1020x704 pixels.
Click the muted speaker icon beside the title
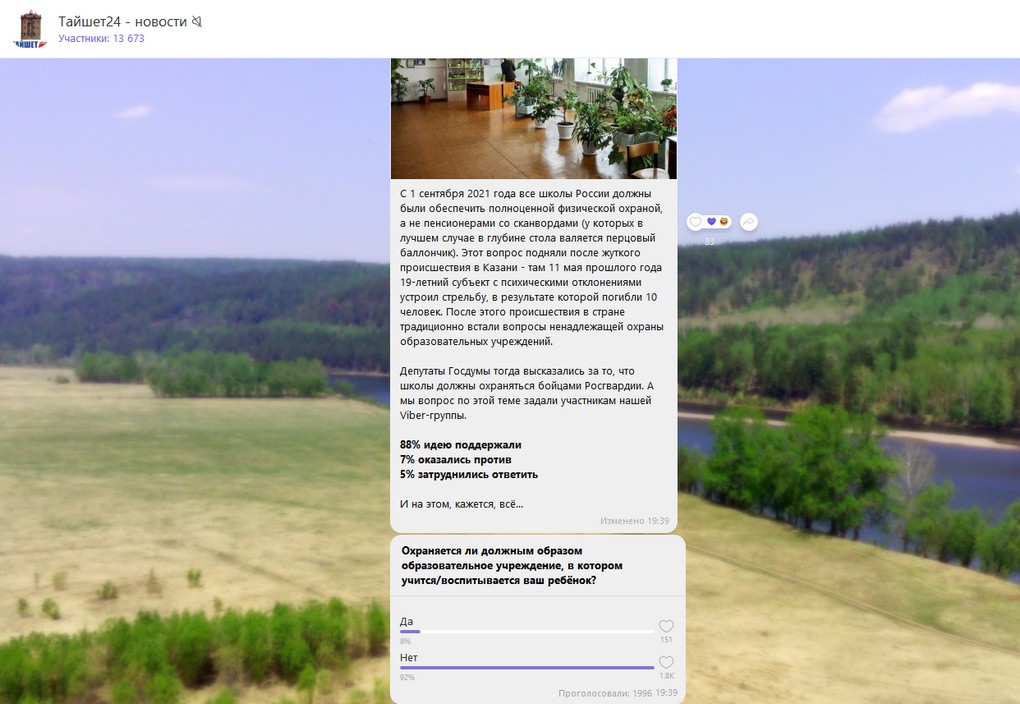point(197,21)
